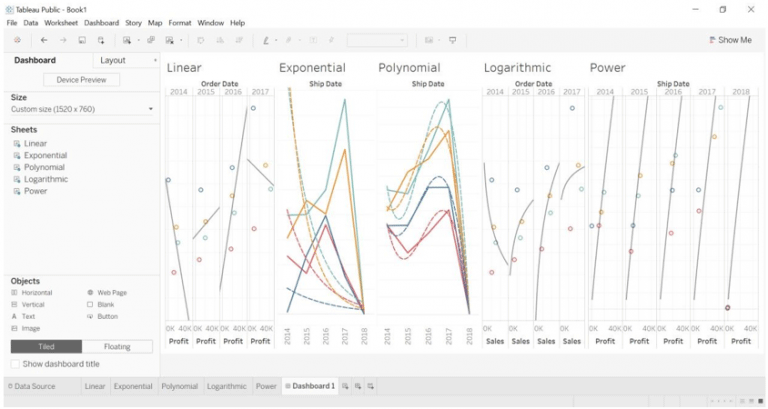This screenshot has width=768, height=409.
Task: Click the Tableau logo start icon in toolbar
Action: (17, 40)
